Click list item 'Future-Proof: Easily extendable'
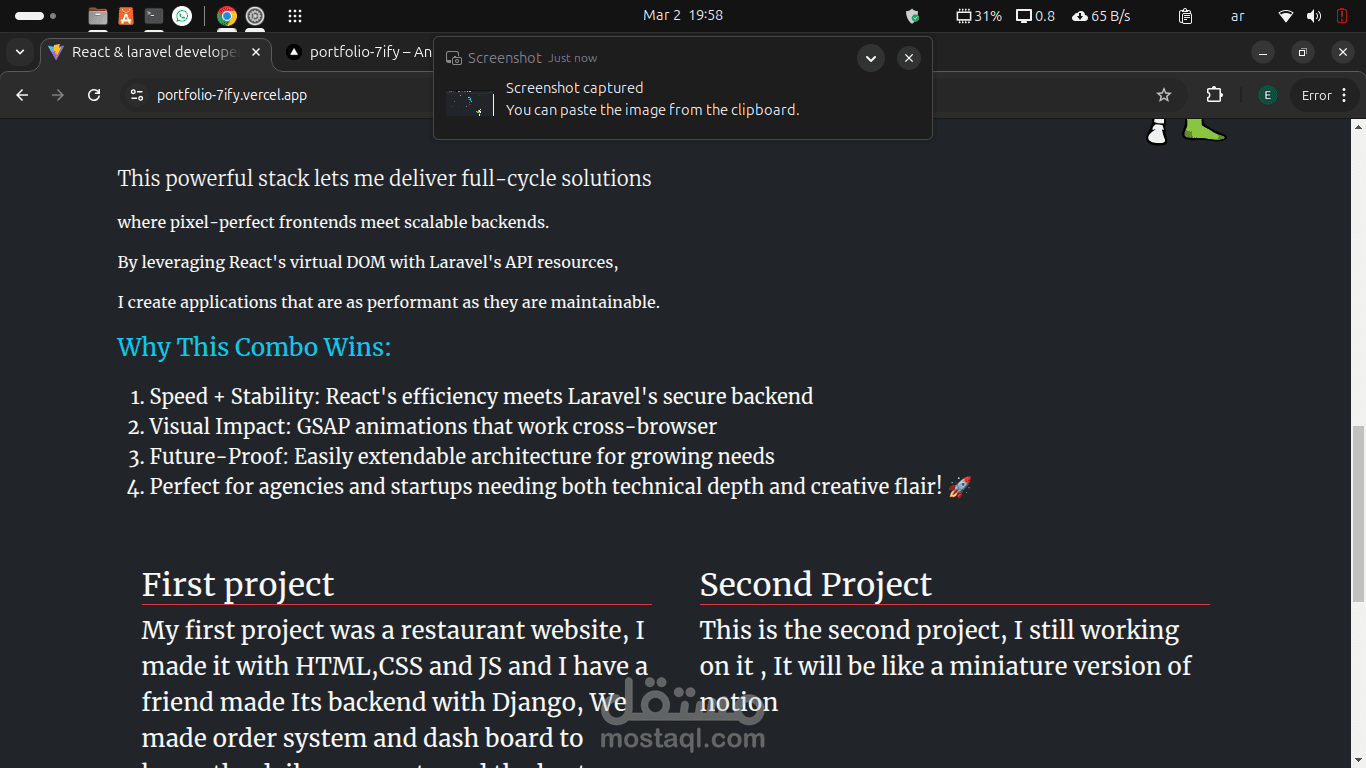Viewport: 1366px width, 768px height. point(462,456)
